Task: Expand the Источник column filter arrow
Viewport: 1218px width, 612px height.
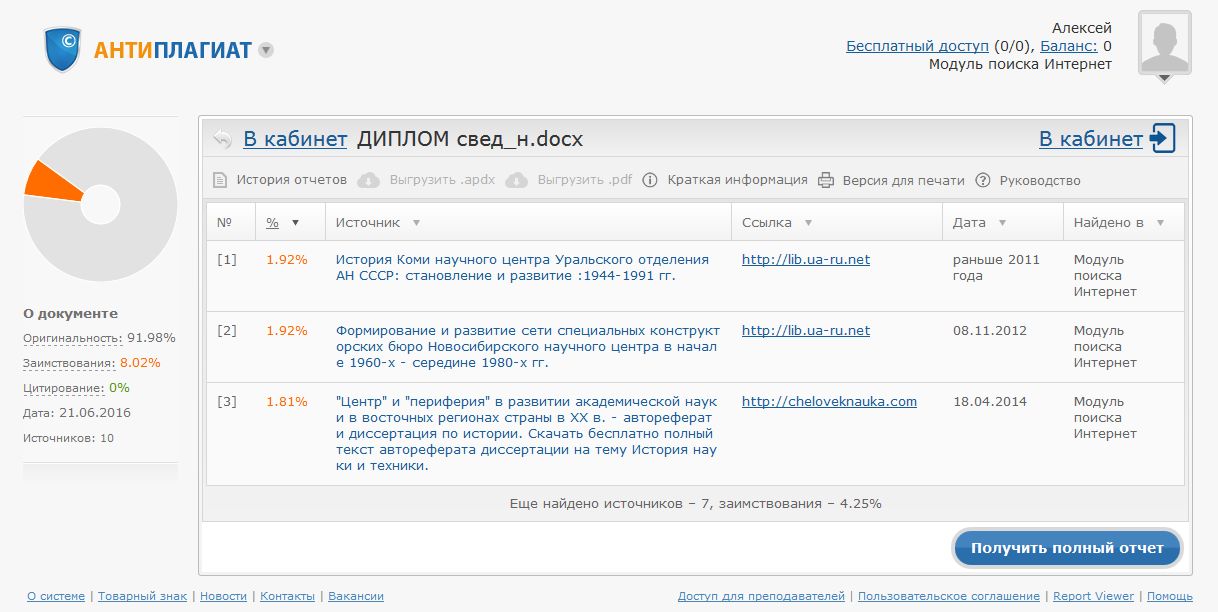Action: (416, 223)
